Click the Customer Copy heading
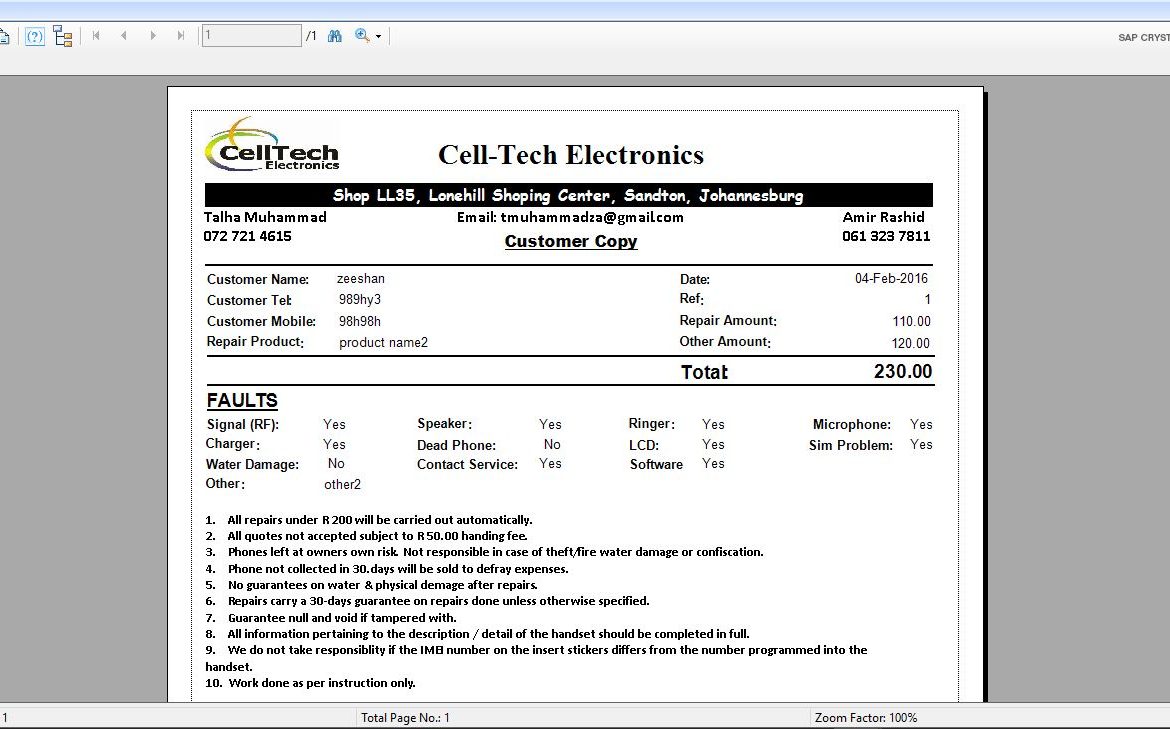 point(570,241)
